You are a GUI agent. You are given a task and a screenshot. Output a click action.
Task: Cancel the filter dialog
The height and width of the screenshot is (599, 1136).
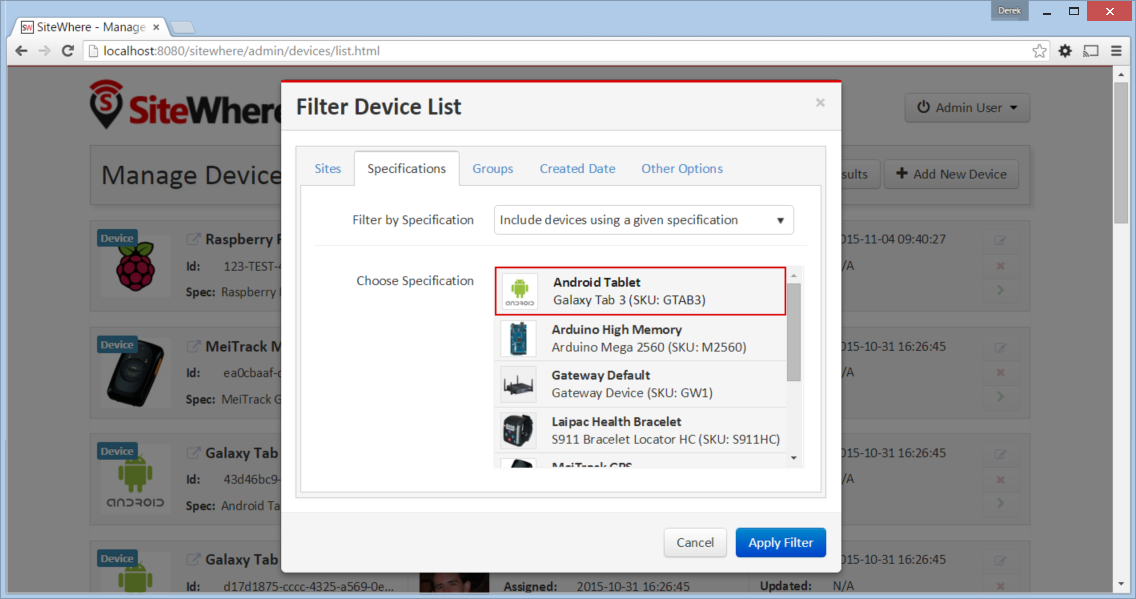[695, 543]
